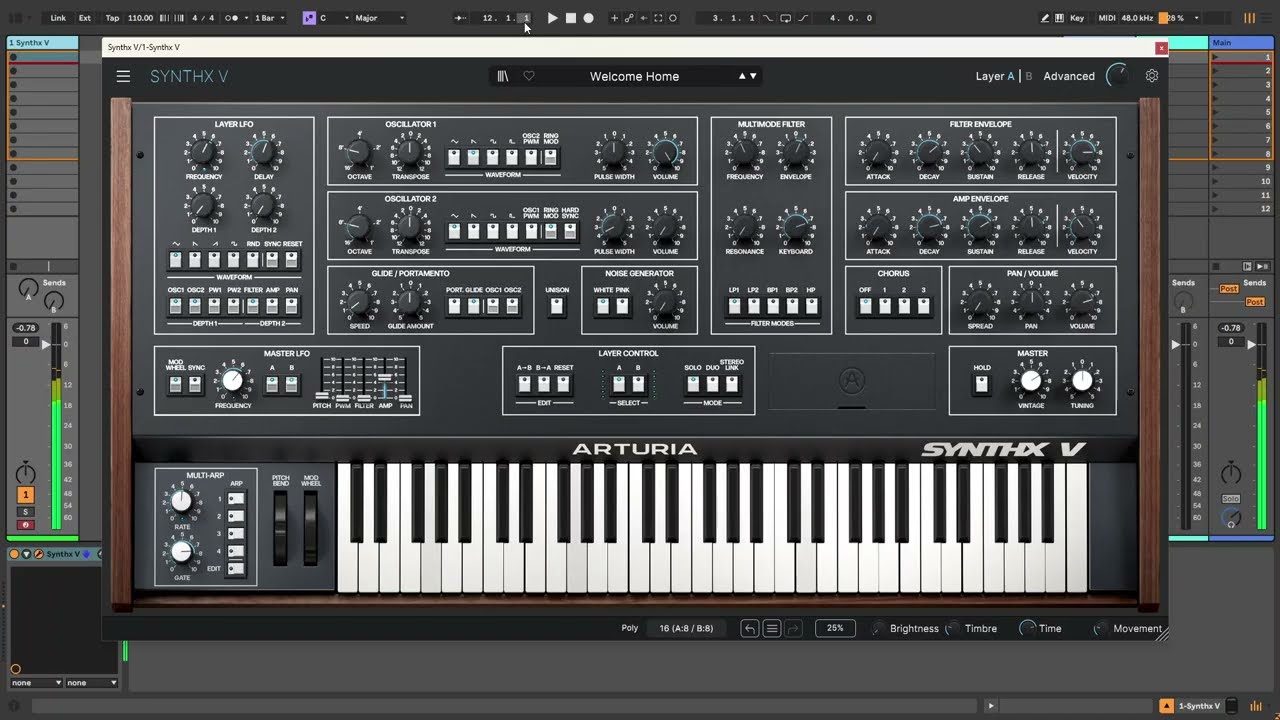
Task: Toggle Multi-Arp switch 1
Action: 236,498
